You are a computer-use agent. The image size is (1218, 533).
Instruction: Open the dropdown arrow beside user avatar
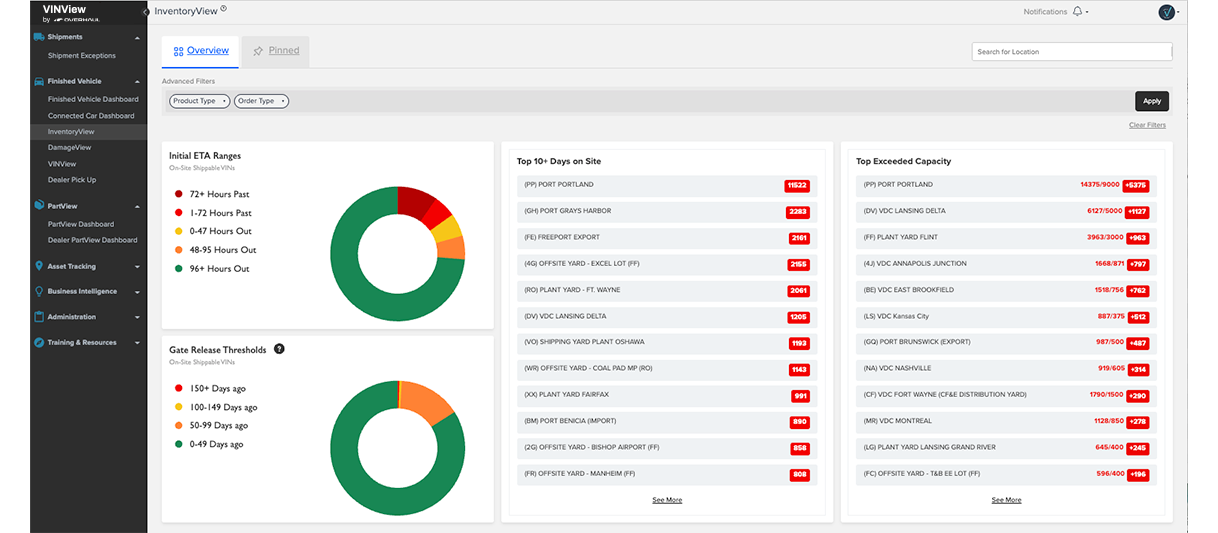[x=1178, y=12]
